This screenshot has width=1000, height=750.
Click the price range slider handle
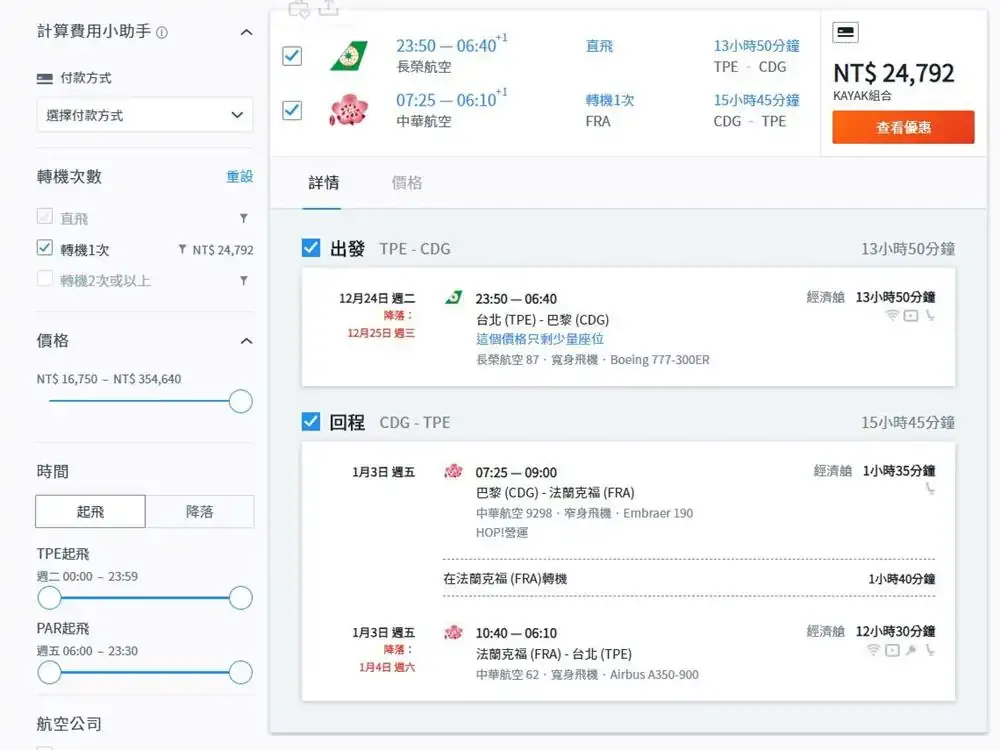pyautogui.click(x=240, y=401)
